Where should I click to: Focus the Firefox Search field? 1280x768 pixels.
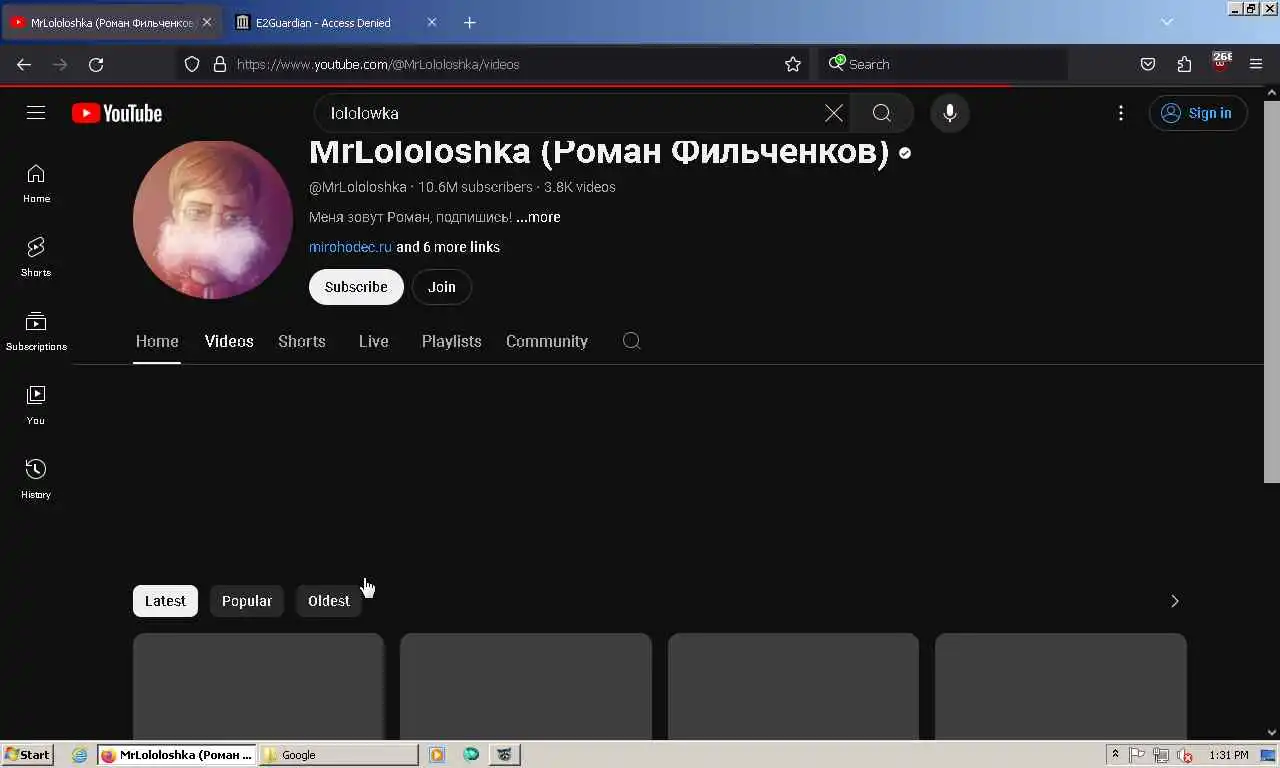tap(943, 64)
